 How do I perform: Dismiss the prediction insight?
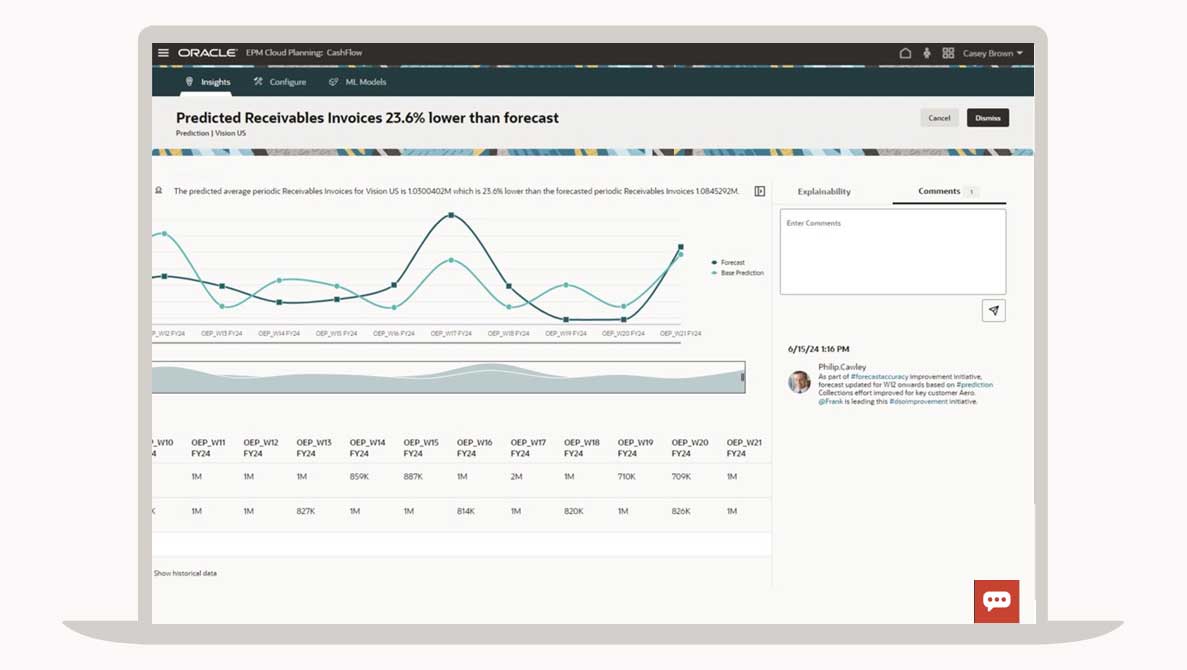tap(988, 118)
